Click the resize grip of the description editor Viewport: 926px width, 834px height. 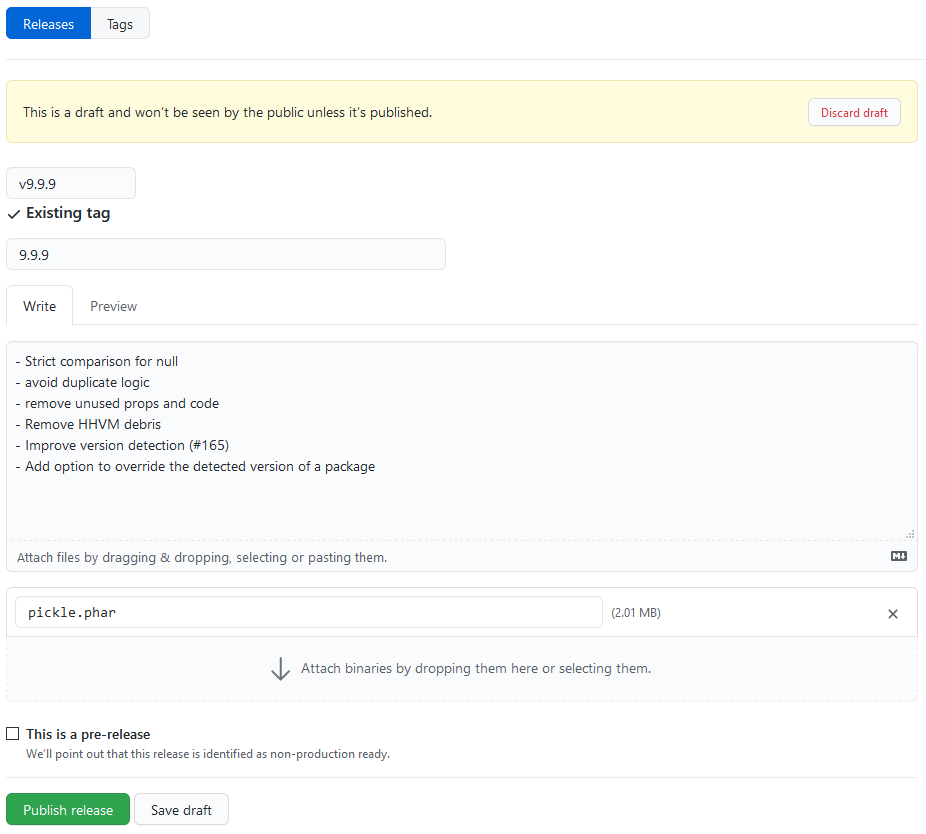point(909,533)
